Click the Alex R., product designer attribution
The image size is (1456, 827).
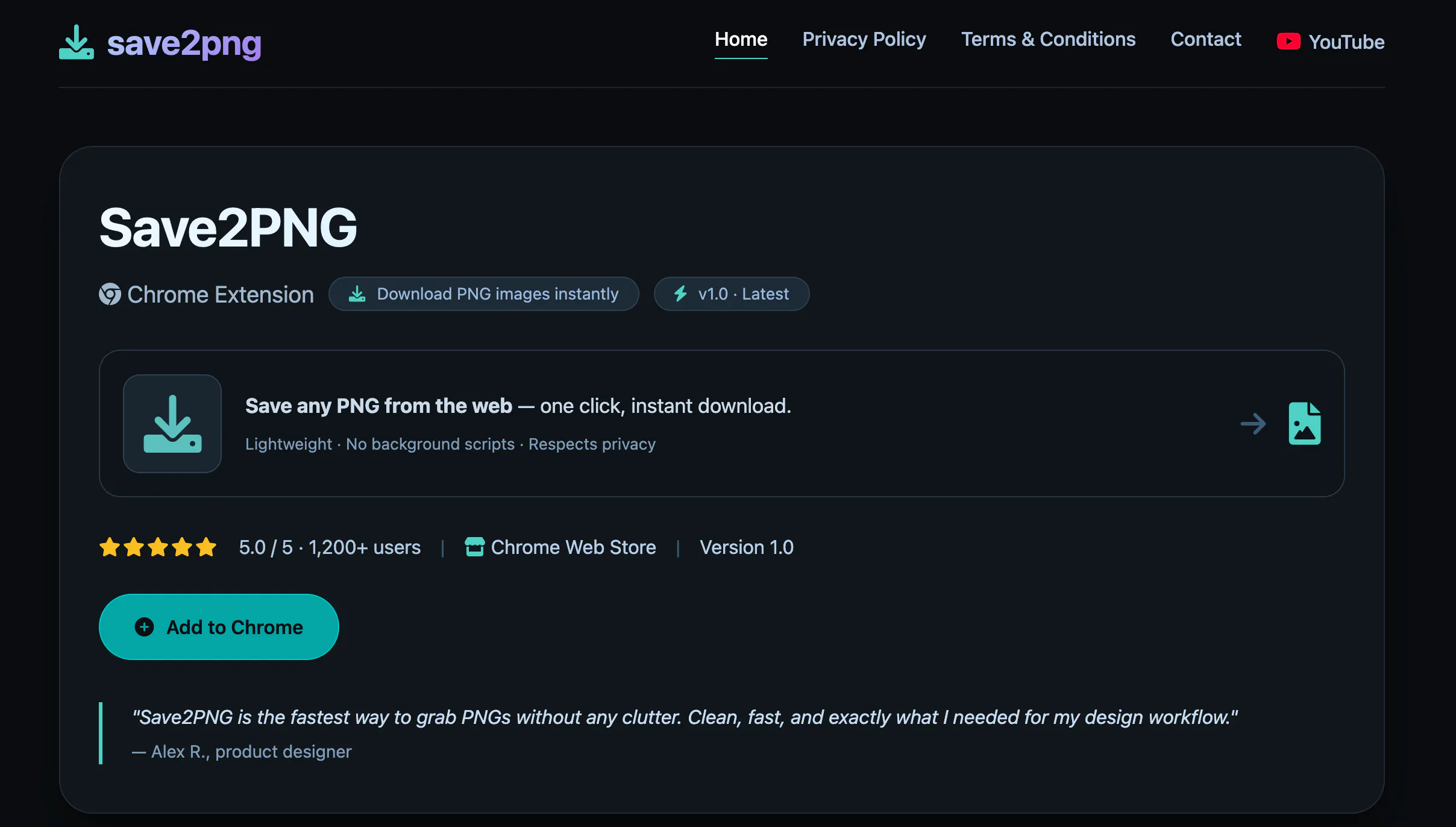click(242, 752)
